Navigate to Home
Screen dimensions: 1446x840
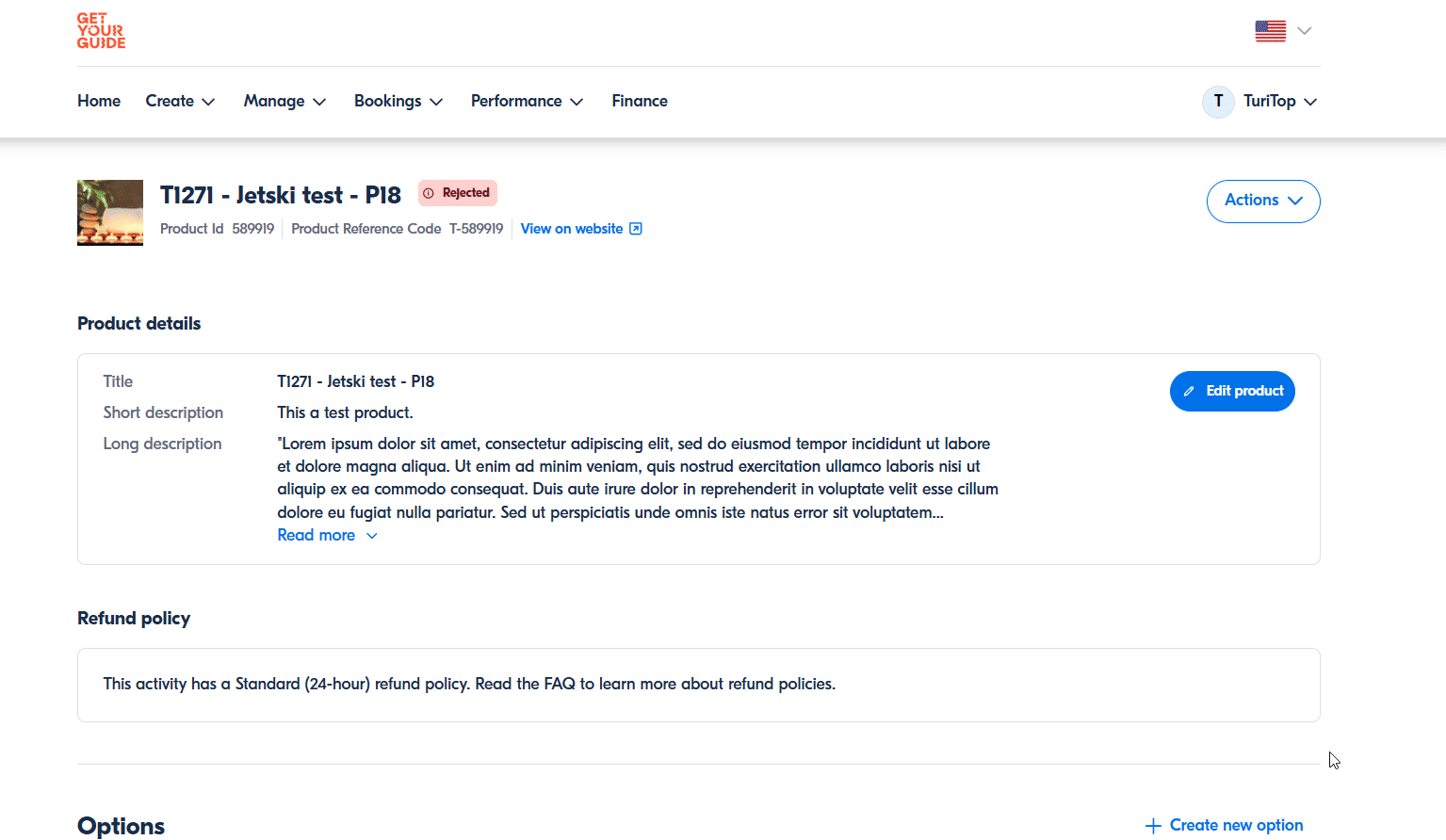pos(99,102)
